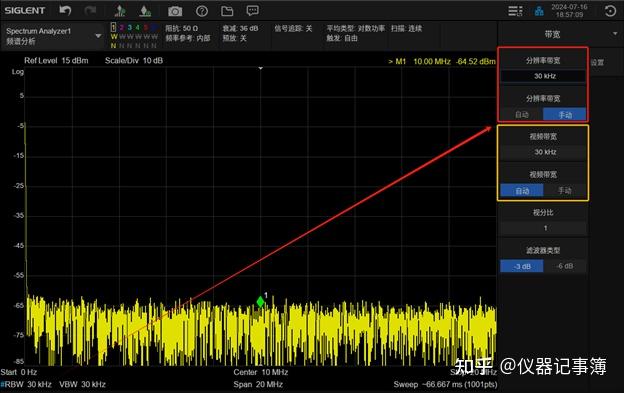Click the VBW 30 kHz label

82,384
